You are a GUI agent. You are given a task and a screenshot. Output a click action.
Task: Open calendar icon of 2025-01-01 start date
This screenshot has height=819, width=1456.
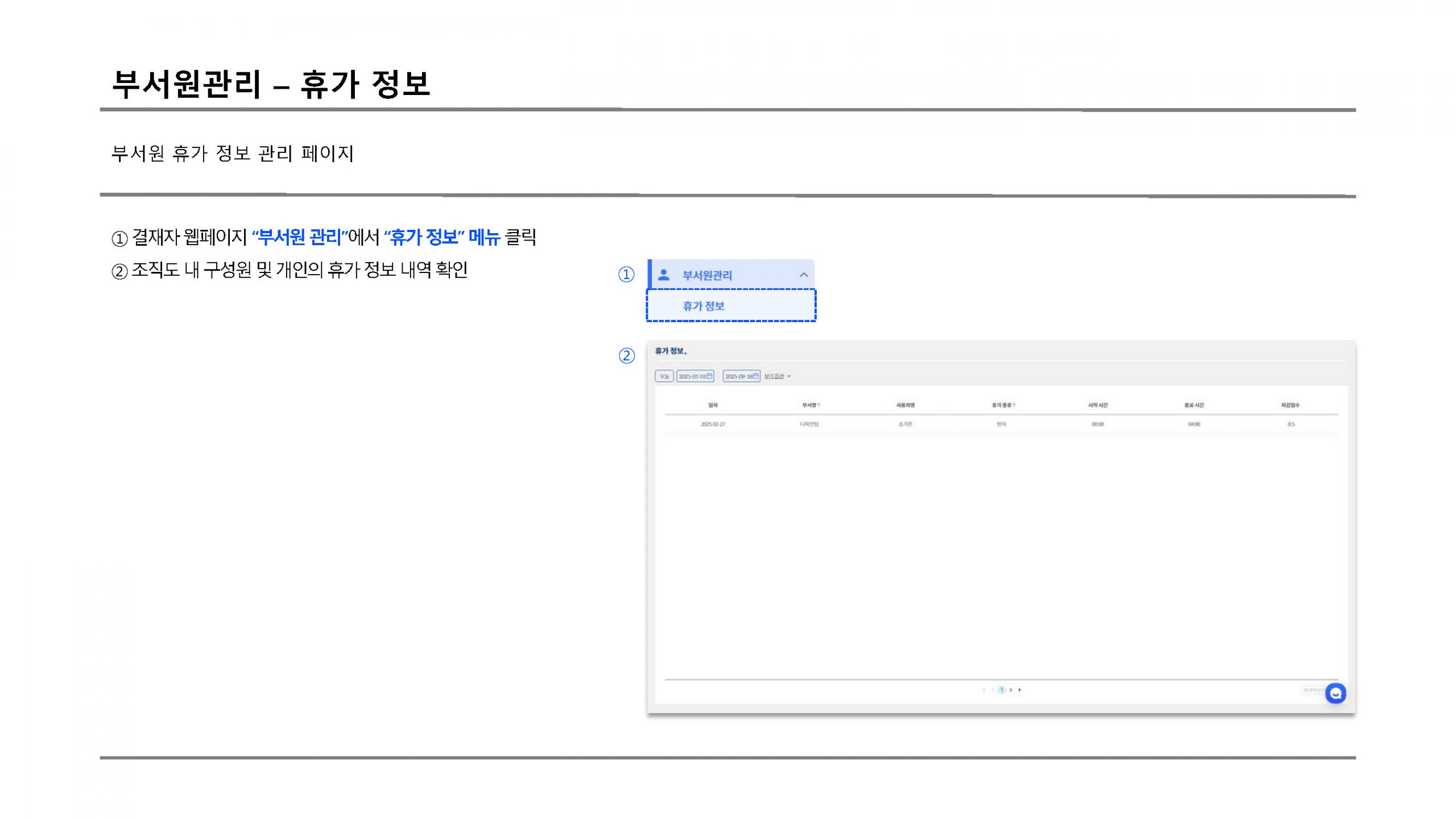[x=709, y=376]
